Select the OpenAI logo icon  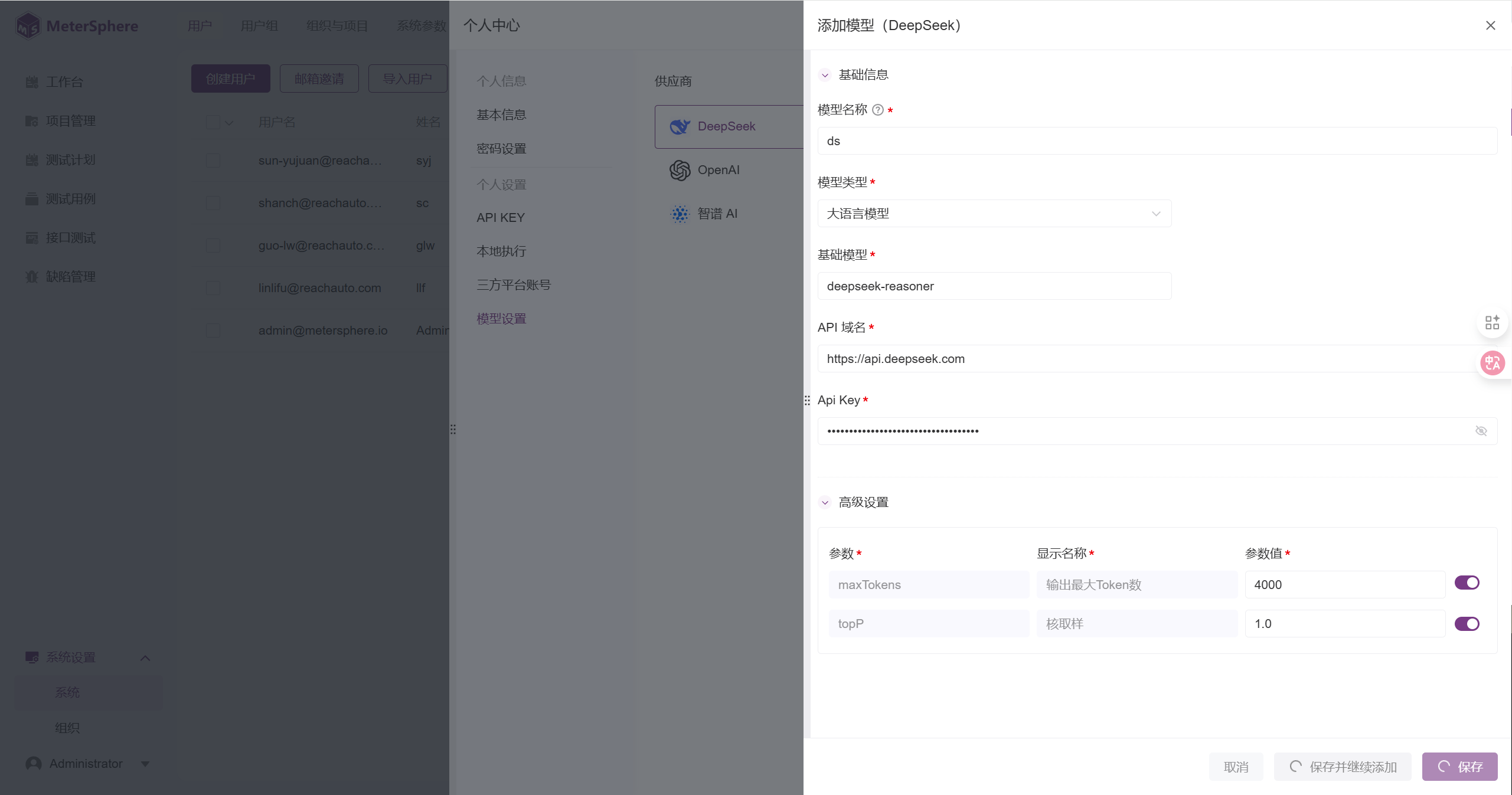coord(680,170)
